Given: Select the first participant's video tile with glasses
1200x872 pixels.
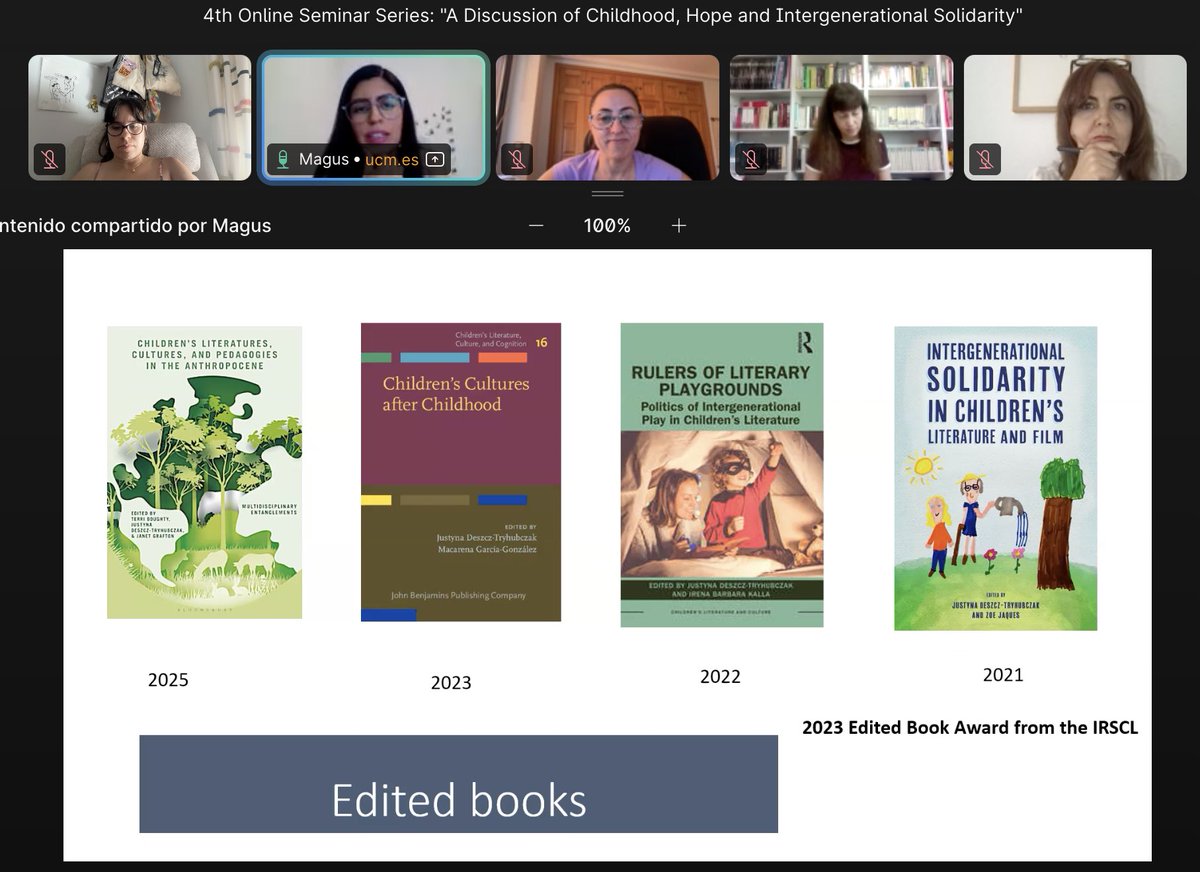Looking at the screenshot, I should (140, 117).
